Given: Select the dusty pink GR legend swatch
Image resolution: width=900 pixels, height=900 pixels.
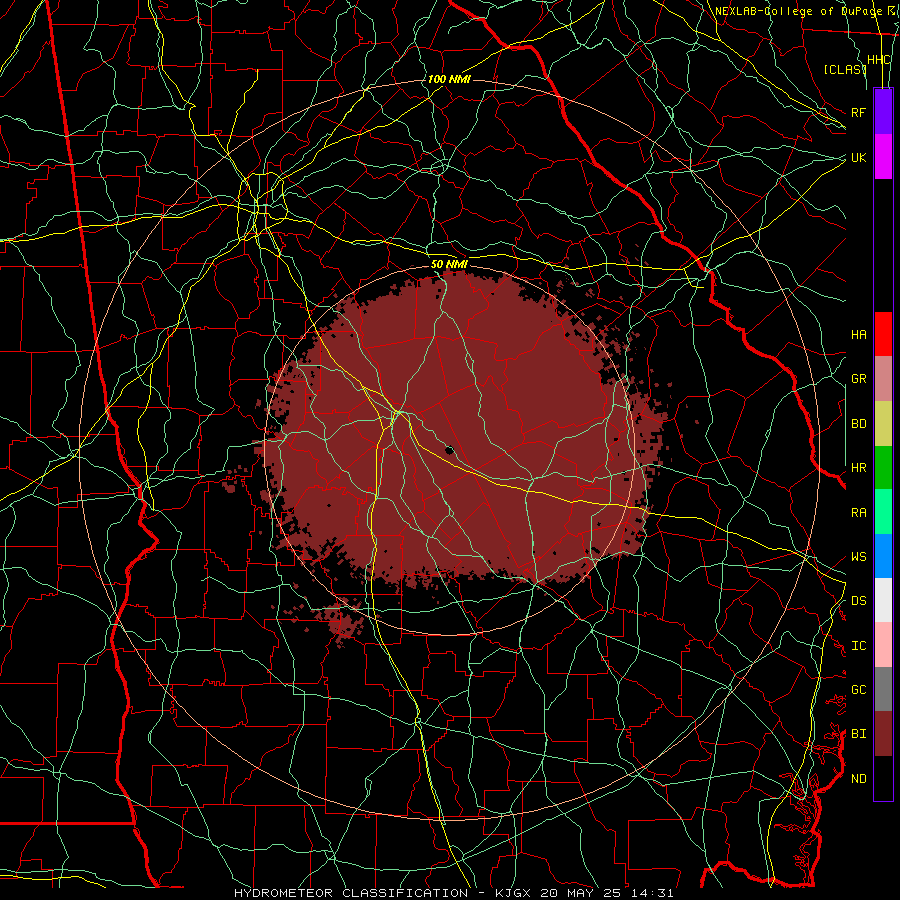Looking at the screenshot, I should (883, 379).
